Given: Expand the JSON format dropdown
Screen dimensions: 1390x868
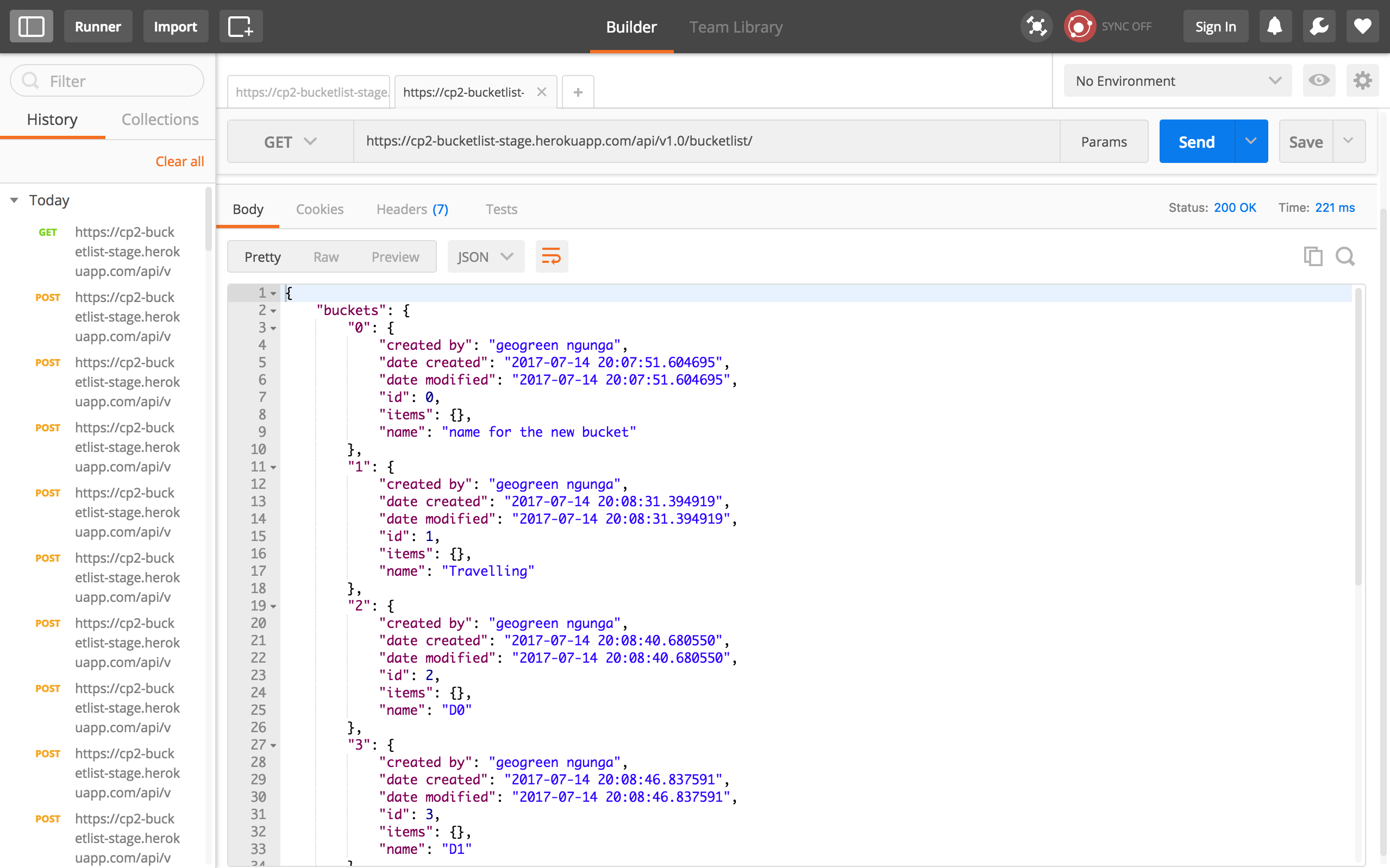Looking at the screenshot, I should point(485,256).
